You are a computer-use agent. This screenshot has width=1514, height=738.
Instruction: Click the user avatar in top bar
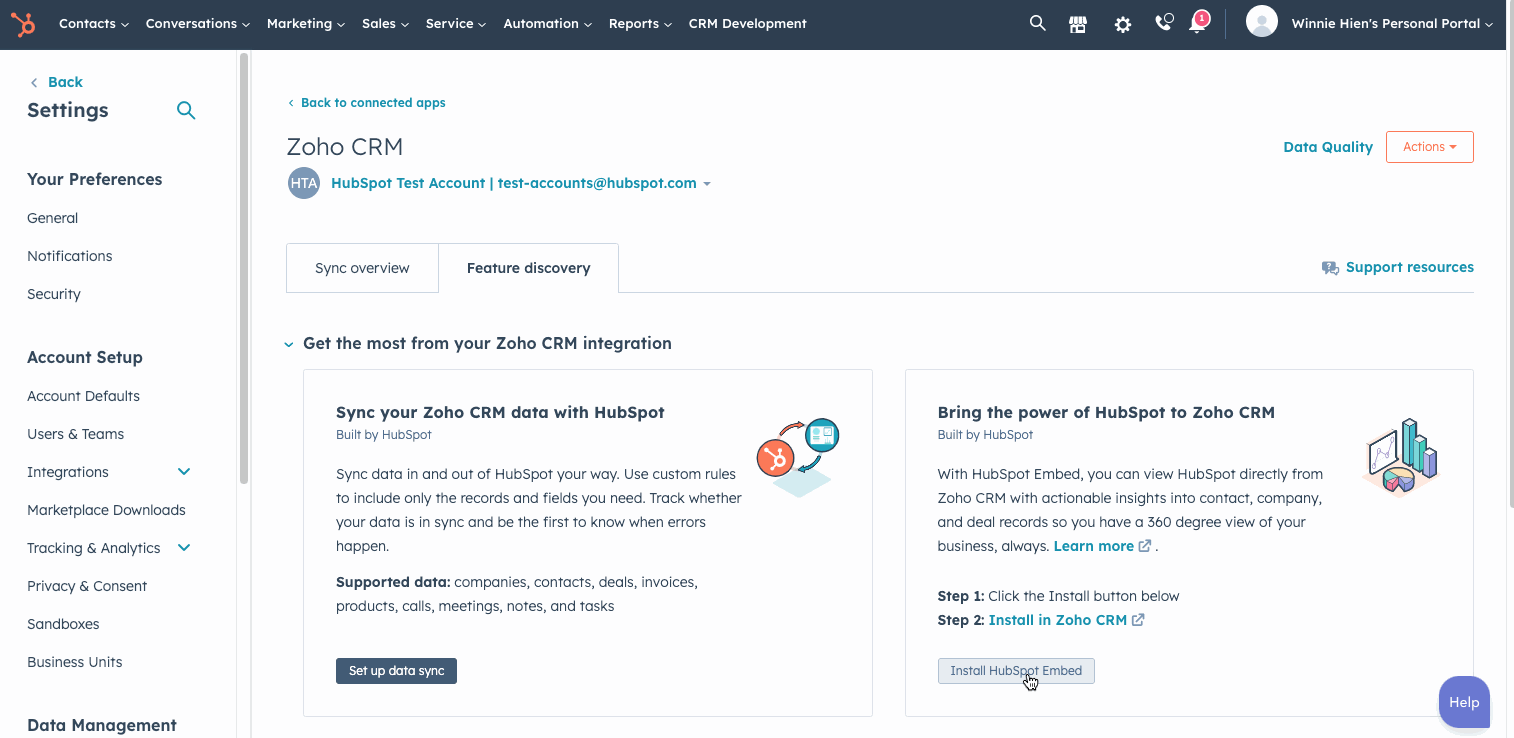[x=1262, y=22]
